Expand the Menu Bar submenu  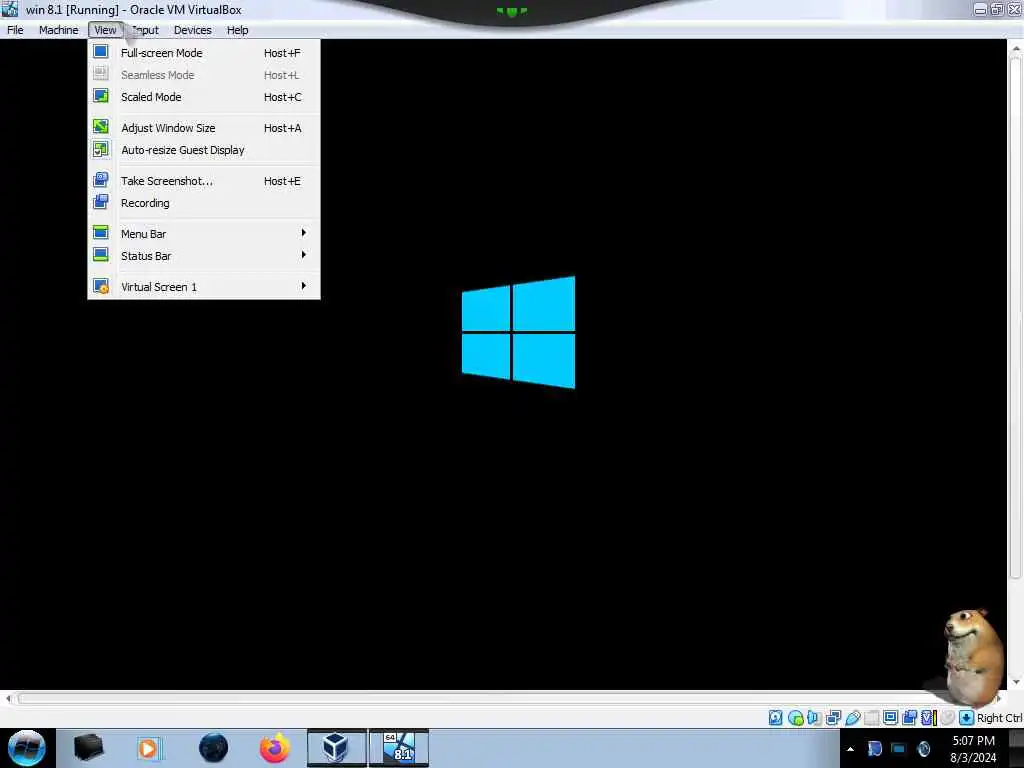204,234
